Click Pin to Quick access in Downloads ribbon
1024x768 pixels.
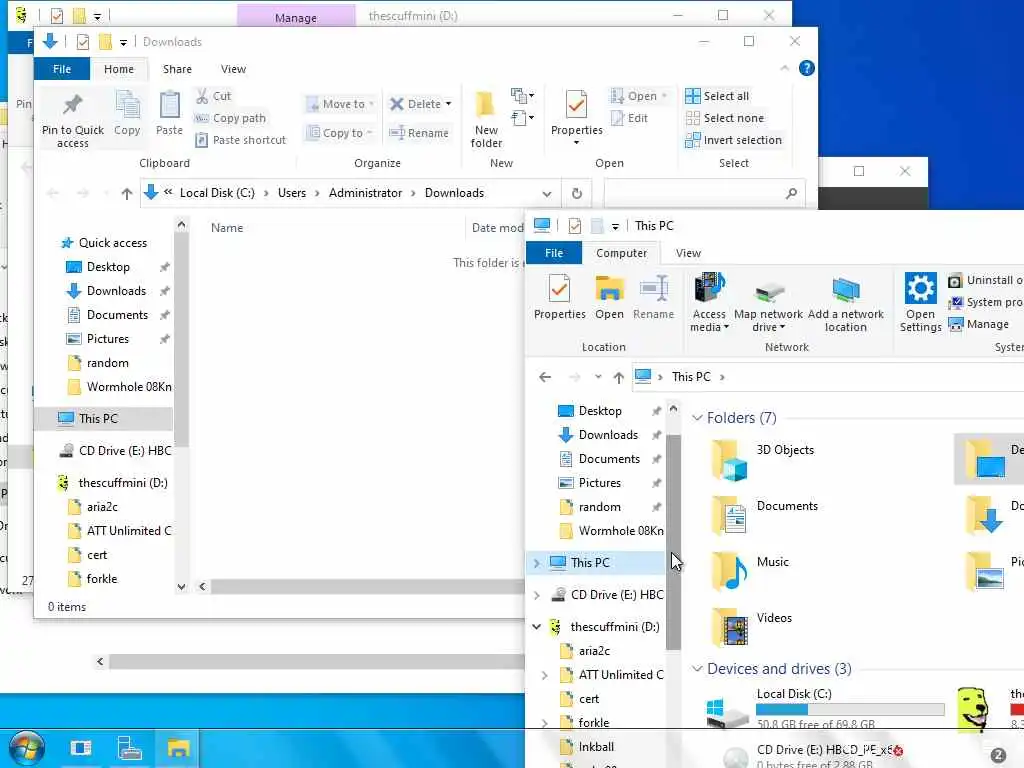(x=72, y=120)
